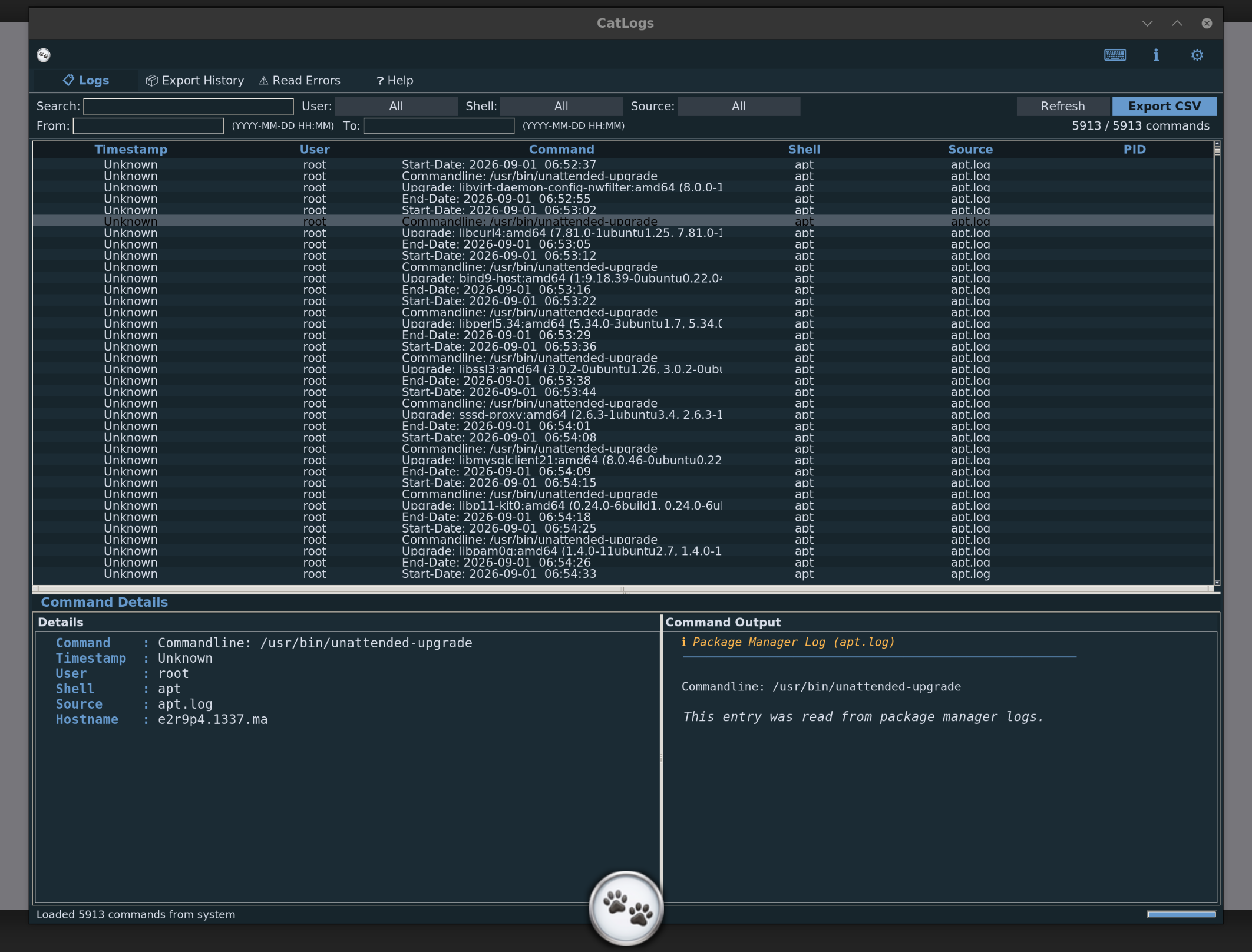This screenshot has height=952, width=1252.
Task: Open the Read Errors tab
Action: point(300,81)
